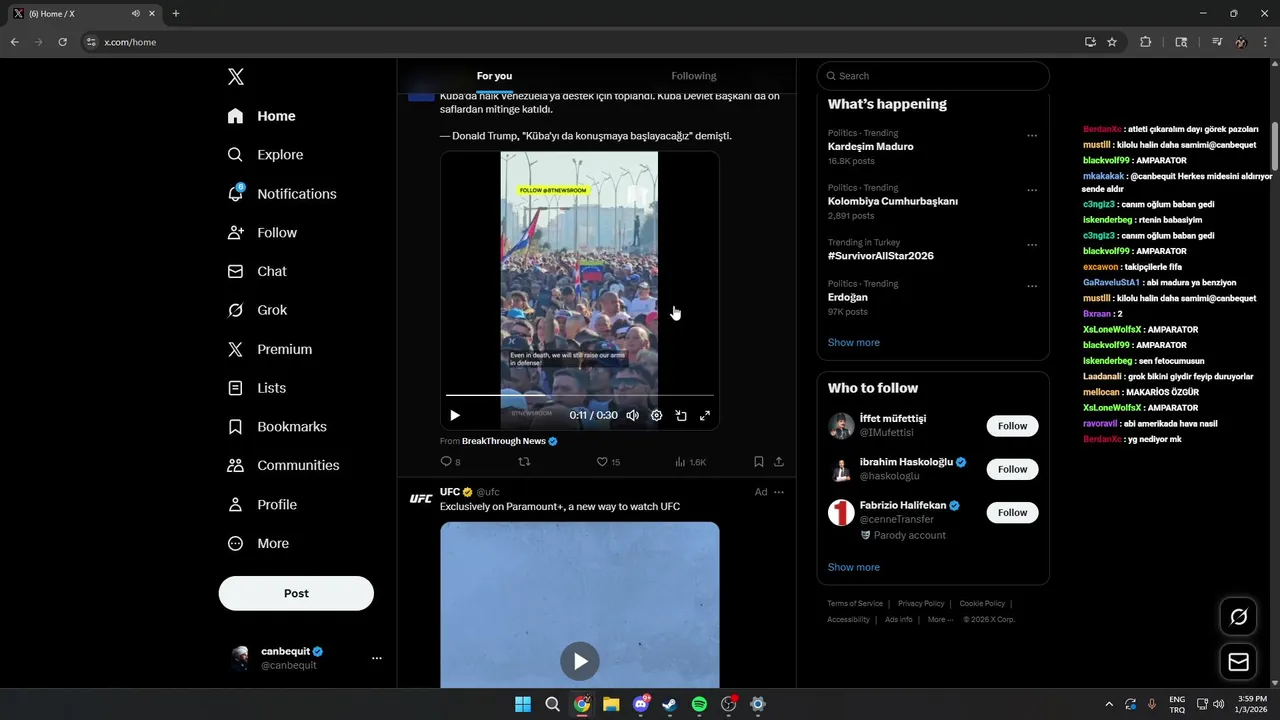Open UFC profile avatar

point(421,498)
